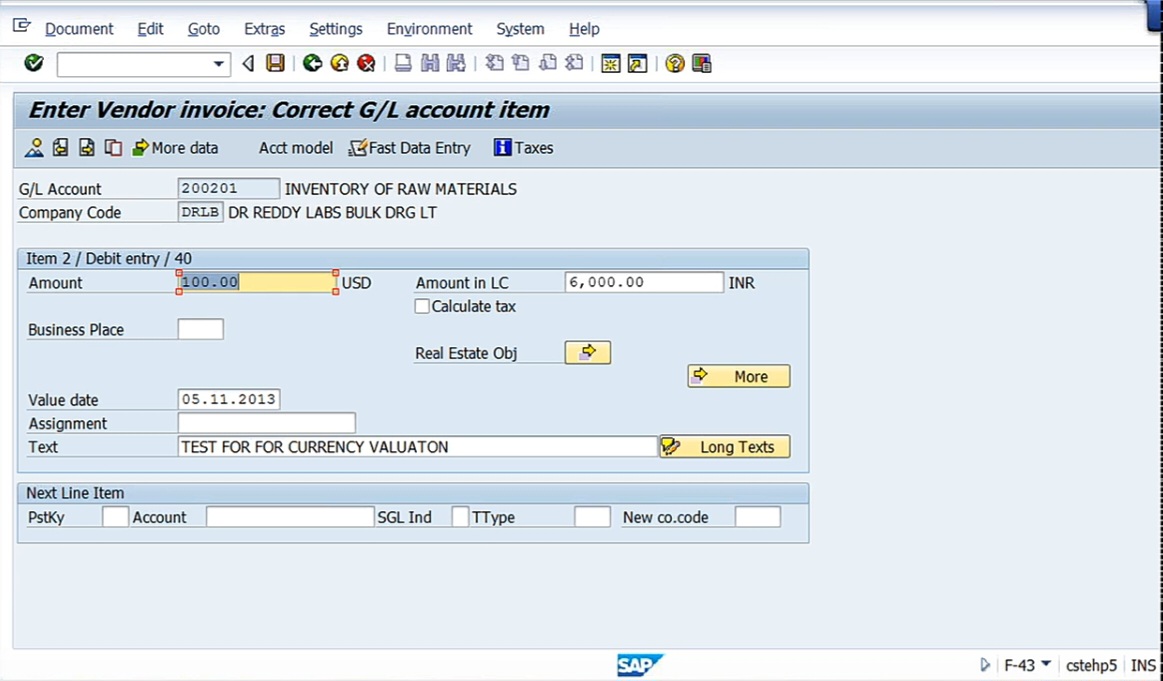Open the F-43 transaction dropdown in status bar
The image size is (1163, 681).
(1046, 663)
